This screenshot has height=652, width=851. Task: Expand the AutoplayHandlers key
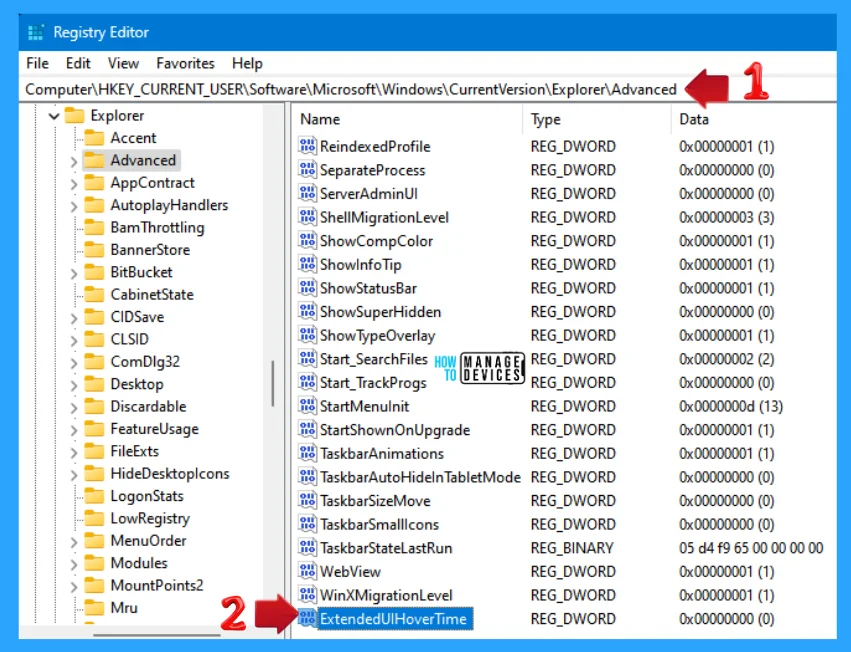click(x=74, y=206)
